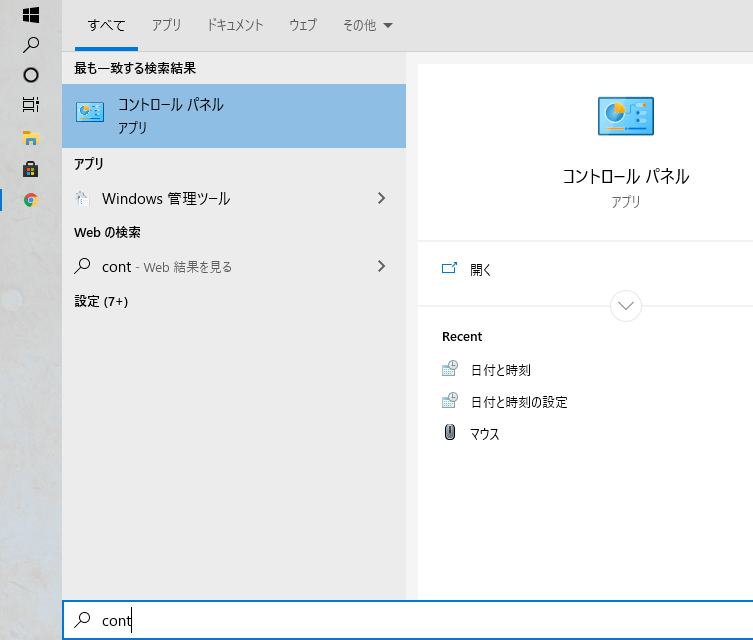Click mouse icon beside マウス
This screenshot has height=640, width=753.
point(450,432)
